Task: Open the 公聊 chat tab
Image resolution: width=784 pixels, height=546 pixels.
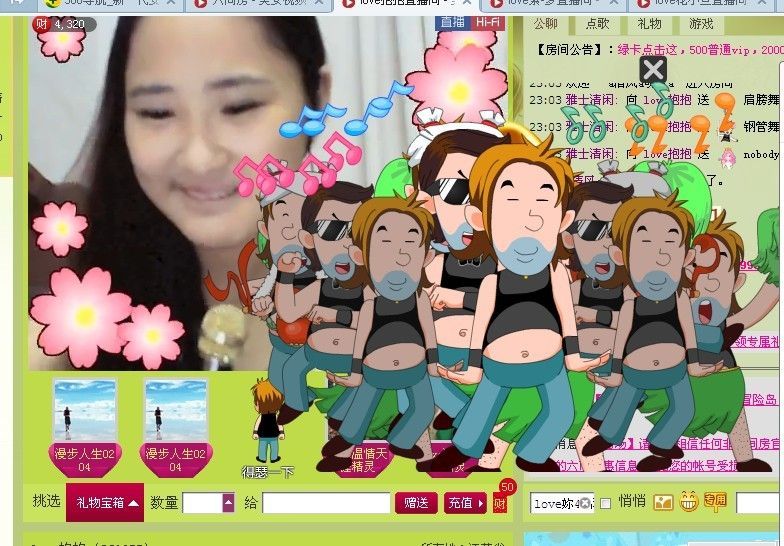Action: pyautogui.click(x=546, y=24)
